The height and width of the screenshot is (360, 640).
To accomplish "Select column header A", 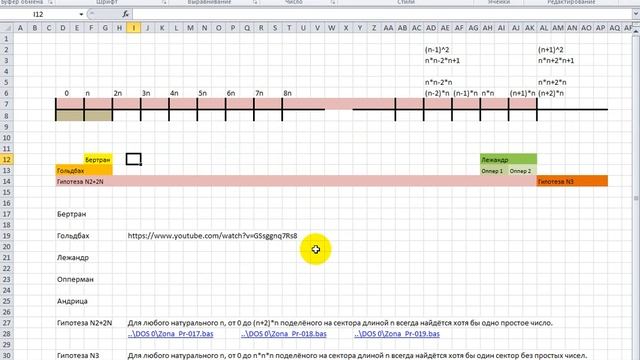I will (x=20, y=28).
